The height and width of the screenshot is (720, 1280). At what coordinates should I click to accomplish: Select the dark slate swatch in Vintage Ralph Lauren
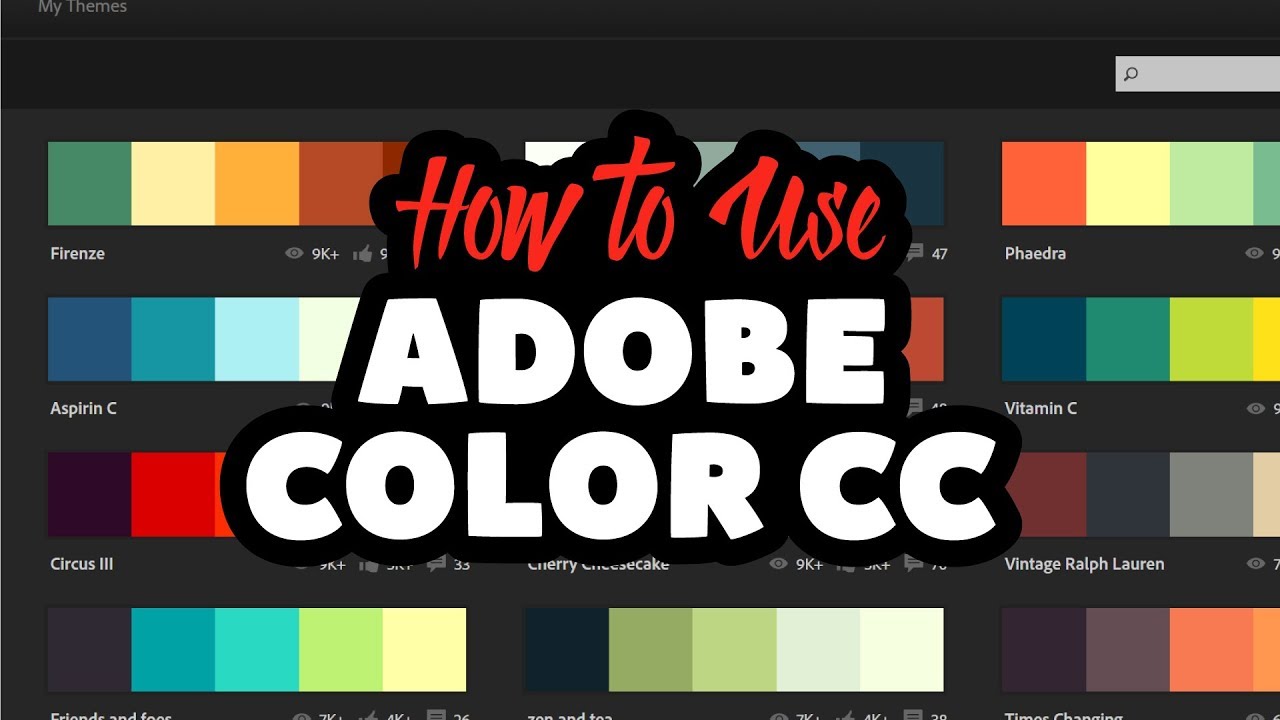[1128, 494]
